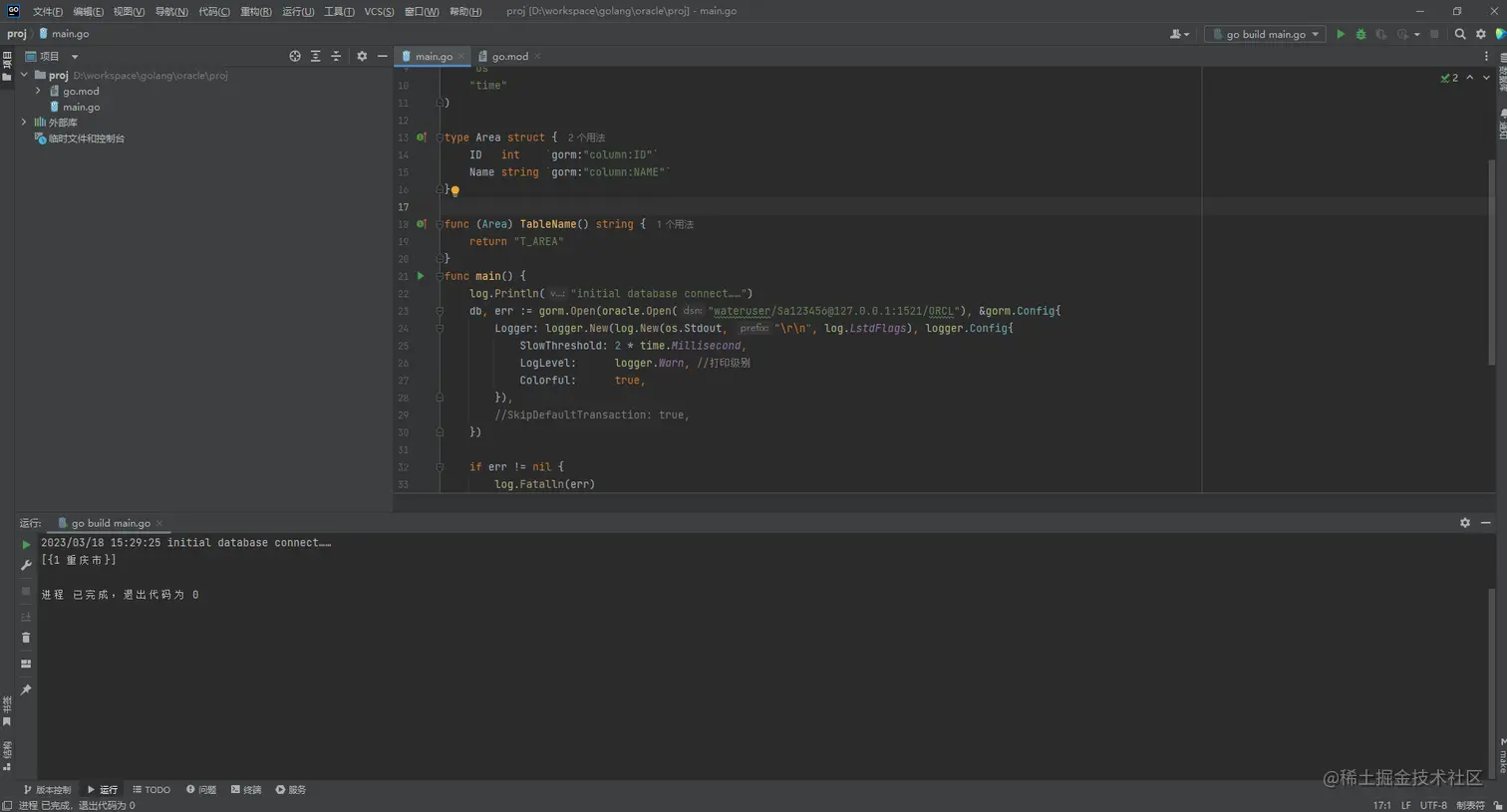Open 帮助 menu
The width and height of the screenshot is (1507, 812).
pyautogui.click(x=464, y=12)
